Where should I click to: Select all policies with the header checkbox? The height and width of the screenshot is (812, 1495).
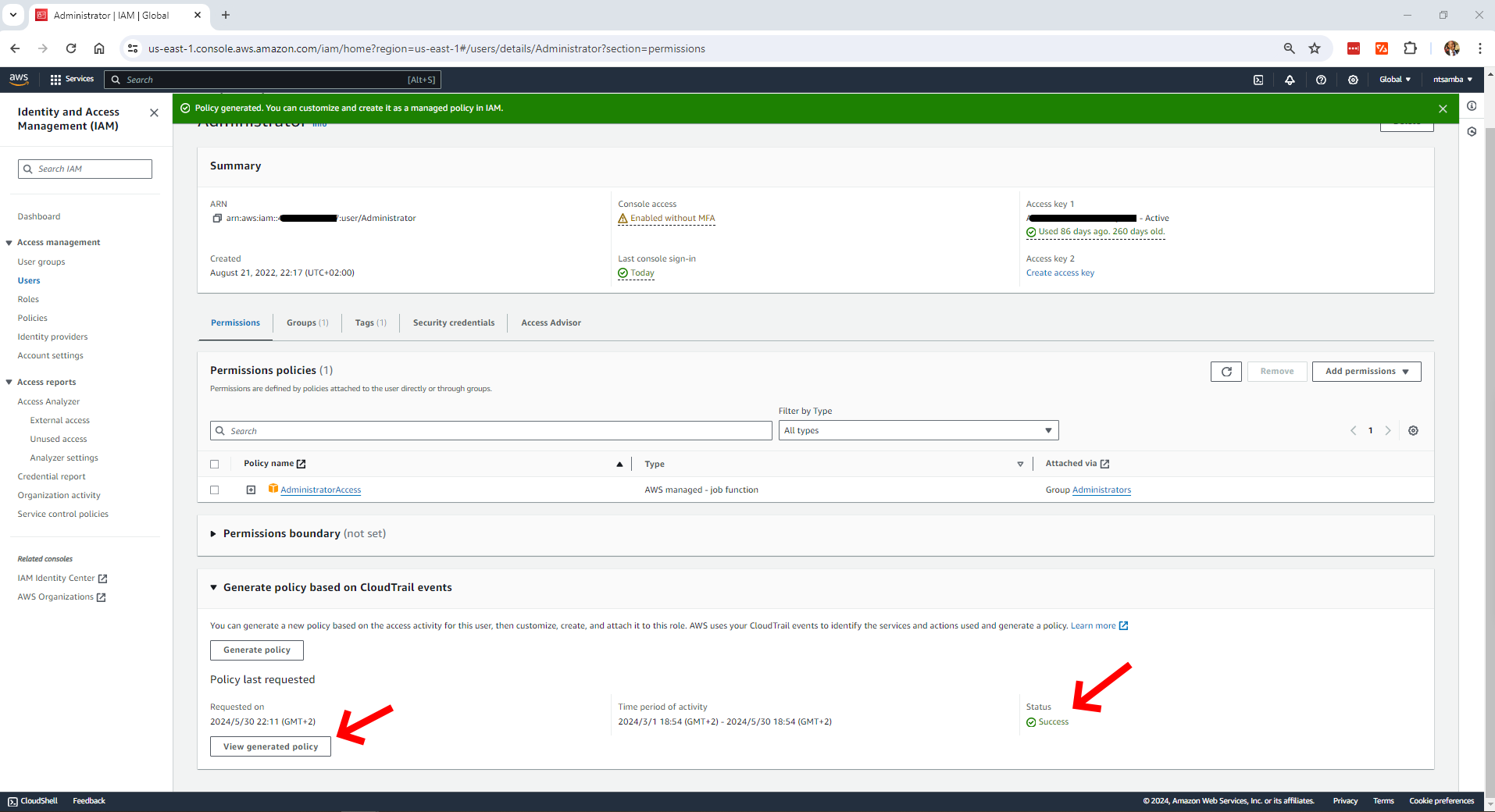tap(215, 464)
